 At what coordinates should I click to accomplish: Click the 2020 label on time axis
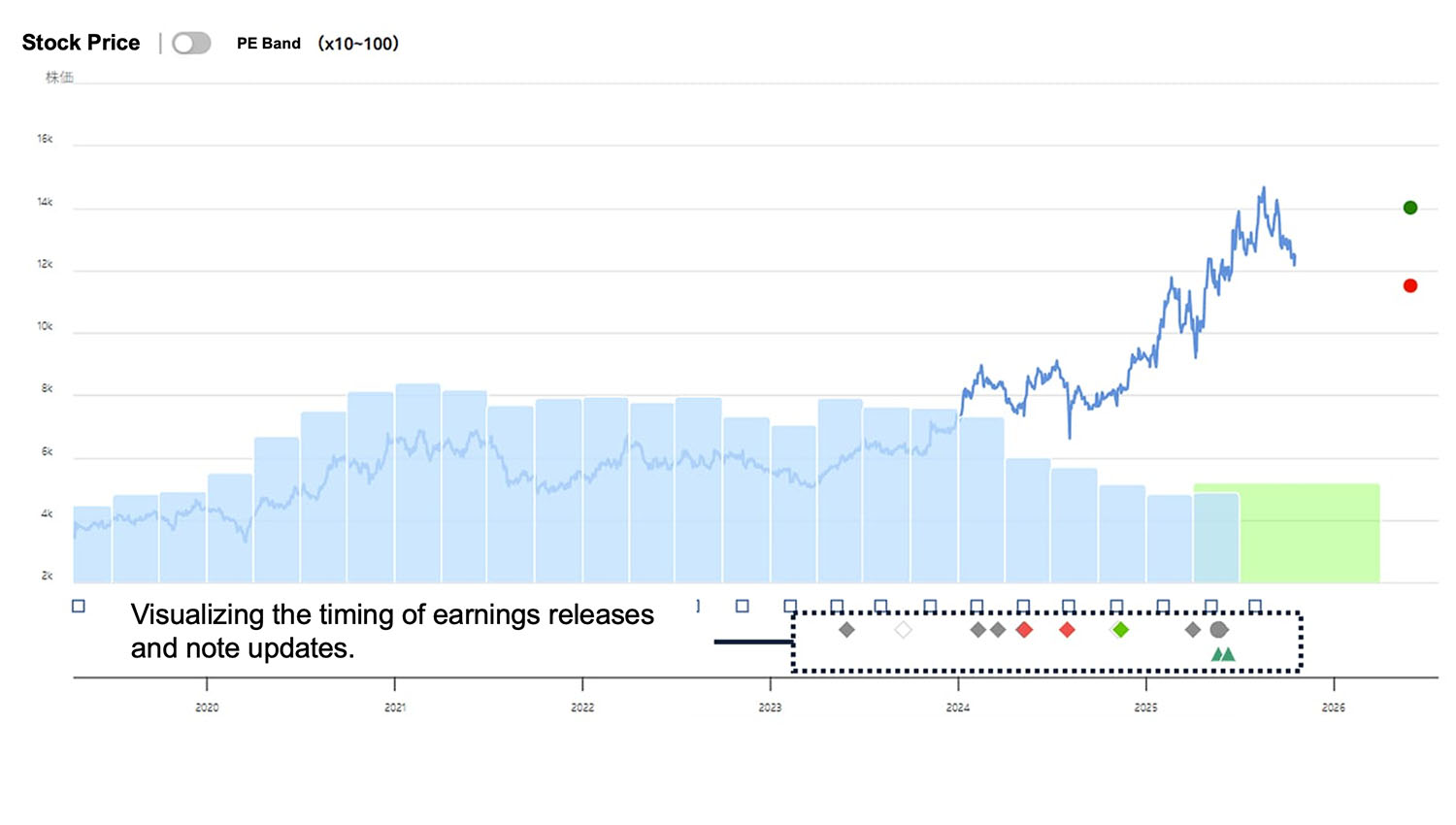click(x=207, y=708)
